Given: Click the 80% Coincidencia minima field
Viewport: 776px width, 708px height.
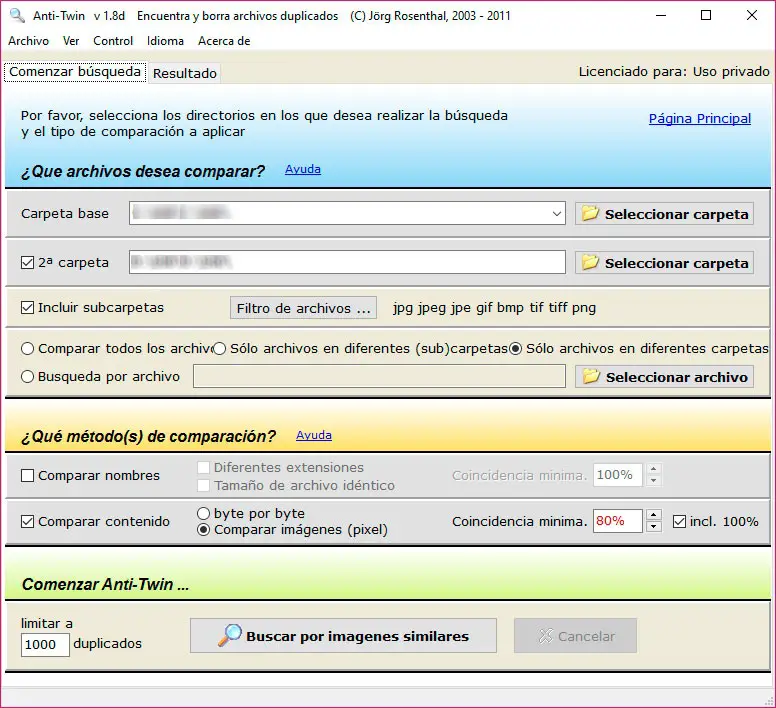Looking at the screenshot, I should coord(618,521).
